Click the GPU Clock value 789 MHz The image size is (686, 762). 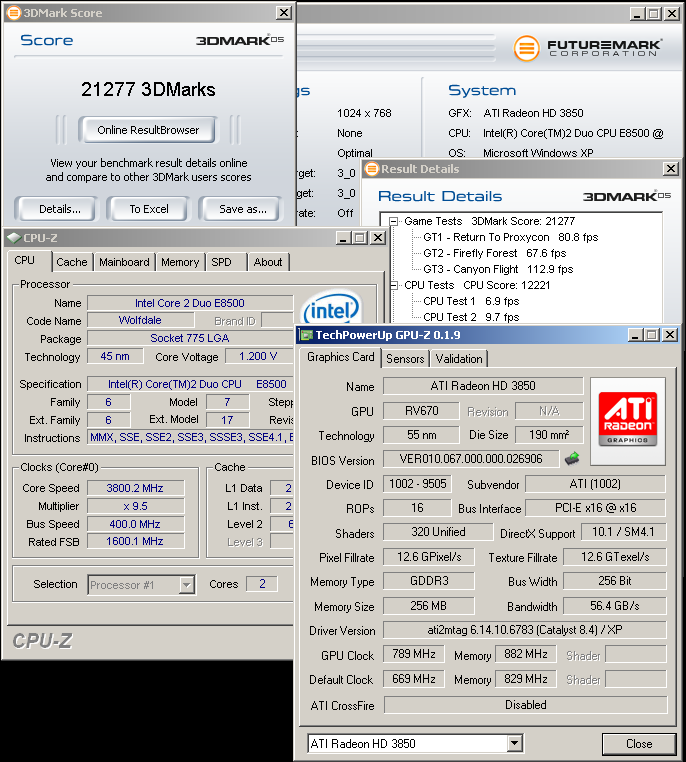pyautogui.click(x=413, y=654)
